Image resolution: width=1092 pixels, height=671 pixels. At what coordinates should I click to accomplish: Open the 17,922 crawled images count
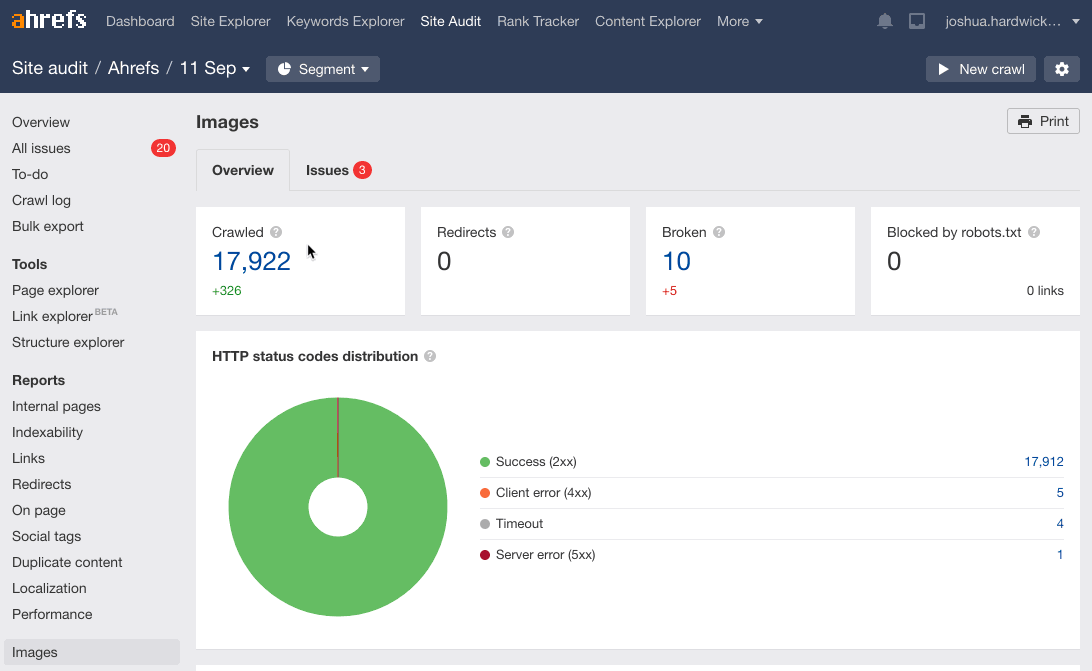(x=251, y=261)
